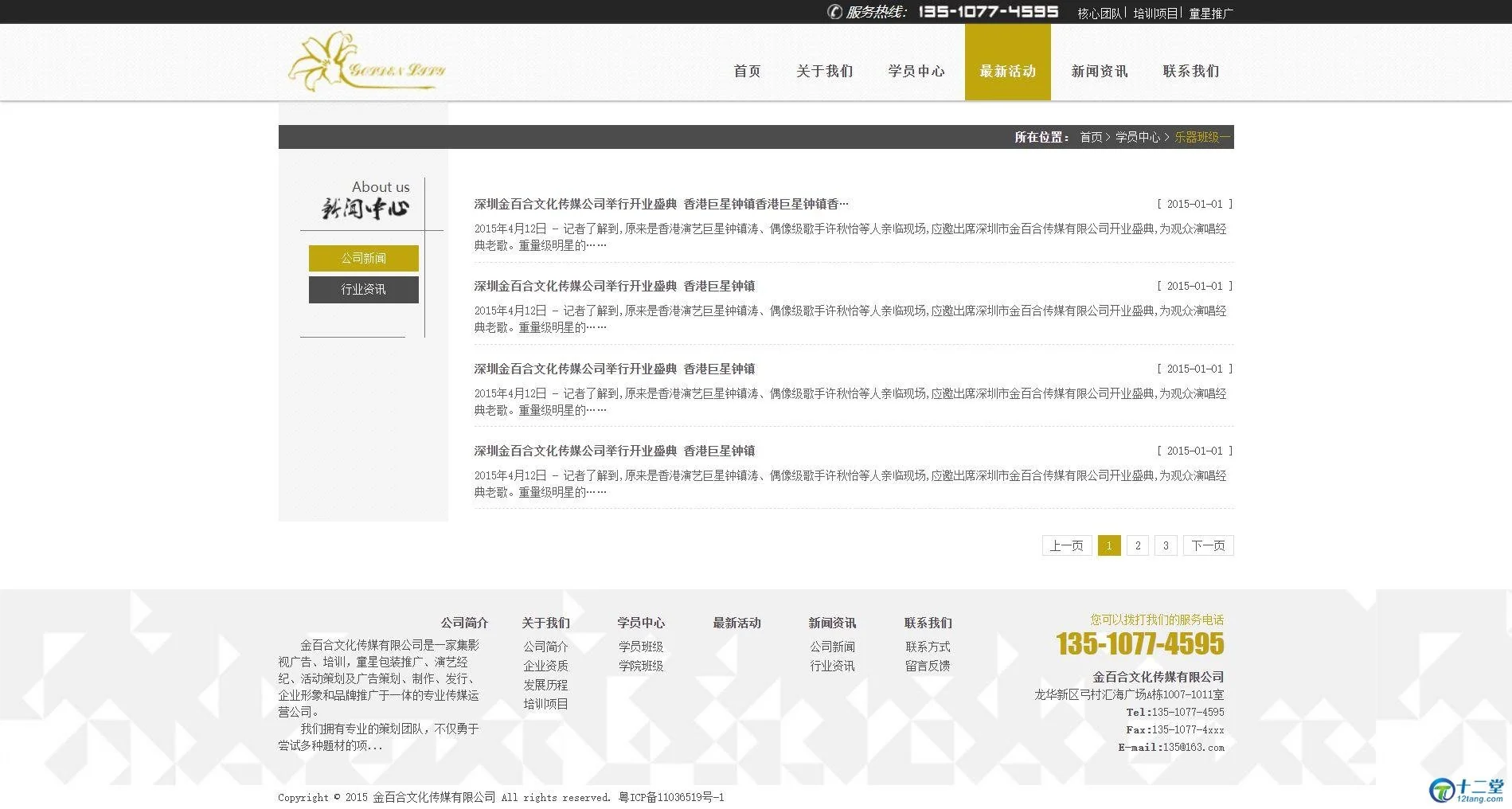
Task: Select the 公司新闻 sidebar button
Action: 363,258
